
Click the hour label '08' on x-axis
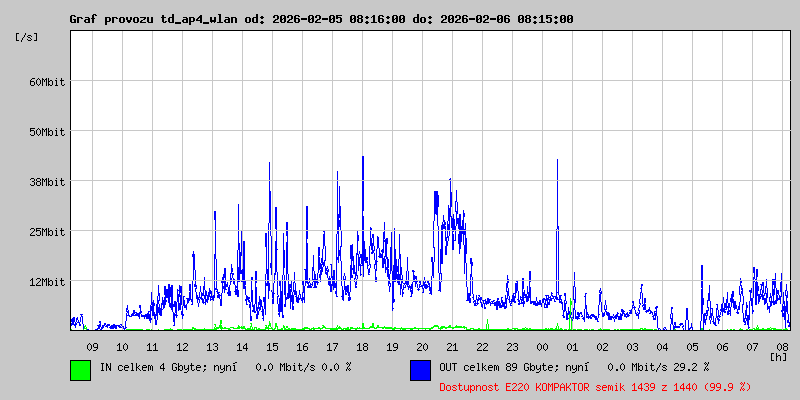coord(783,347)
